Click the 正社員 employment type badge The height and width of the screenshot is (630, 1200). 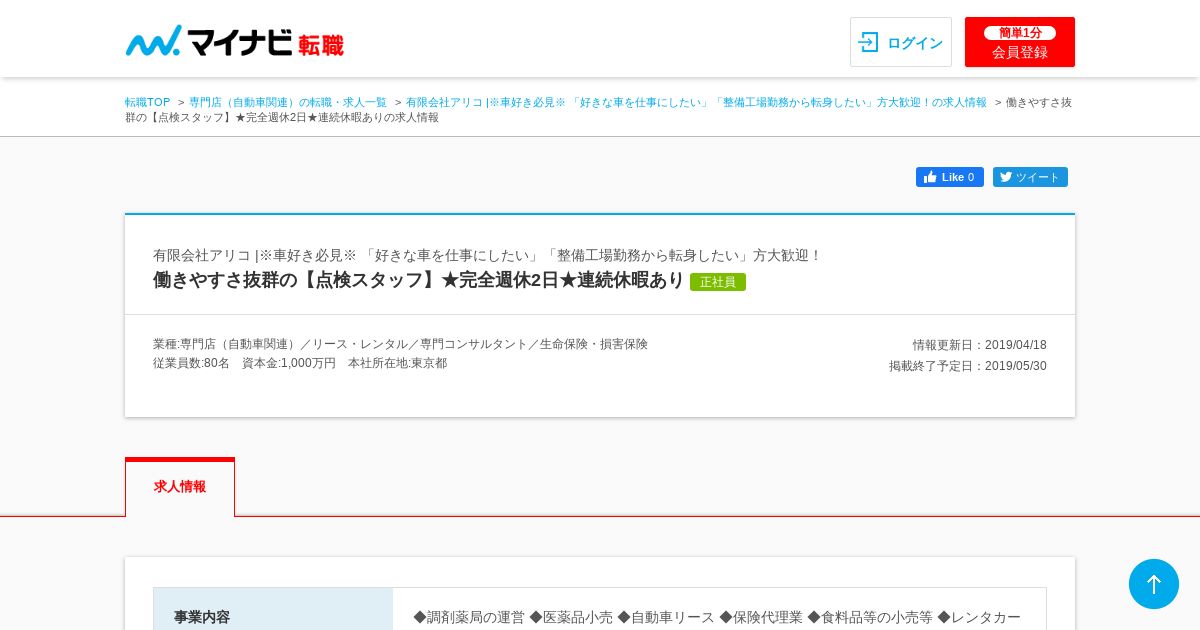tap(718, 282)
